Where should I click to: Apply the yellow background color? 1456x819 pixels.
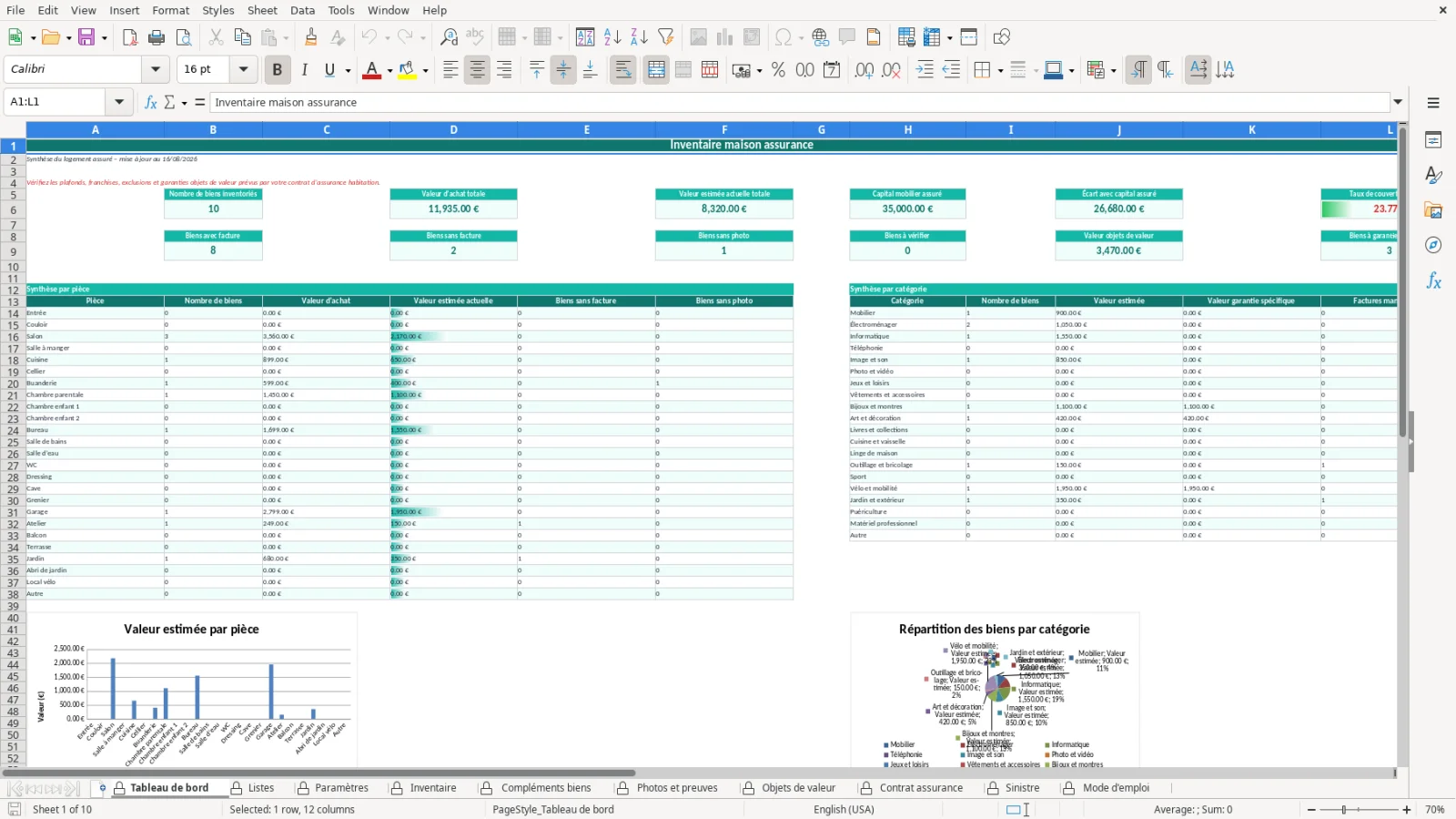coord(407,70)
